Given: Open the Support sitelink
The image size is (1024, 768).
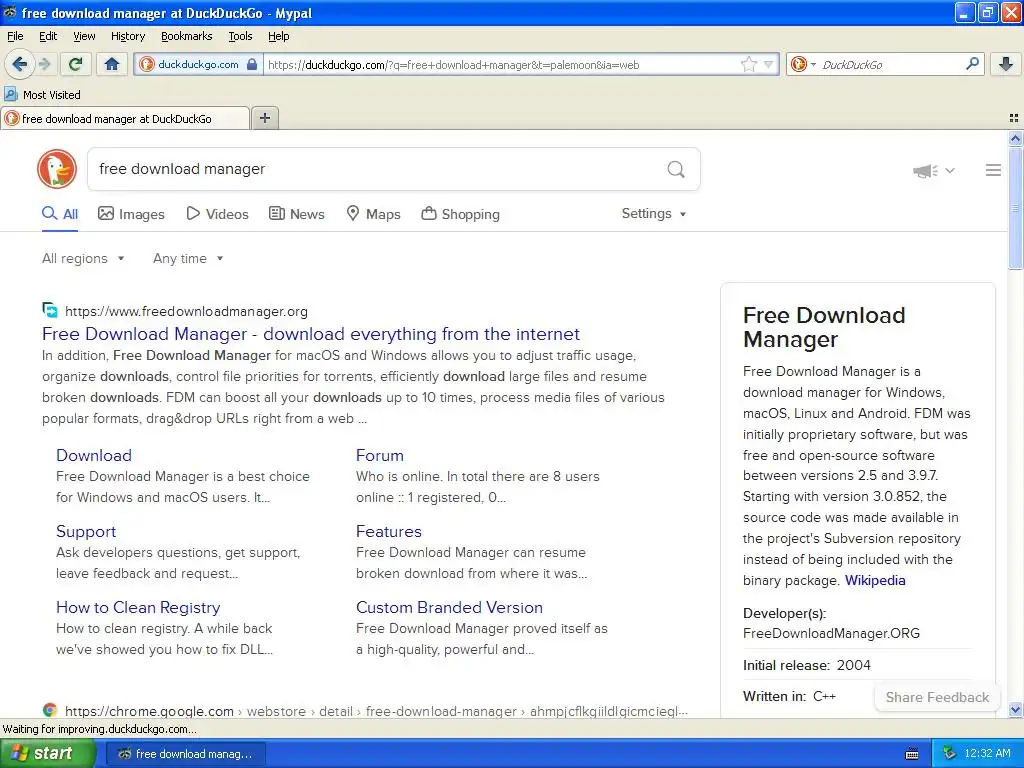Looking at the screenshot, I should (x=86, y=532).
